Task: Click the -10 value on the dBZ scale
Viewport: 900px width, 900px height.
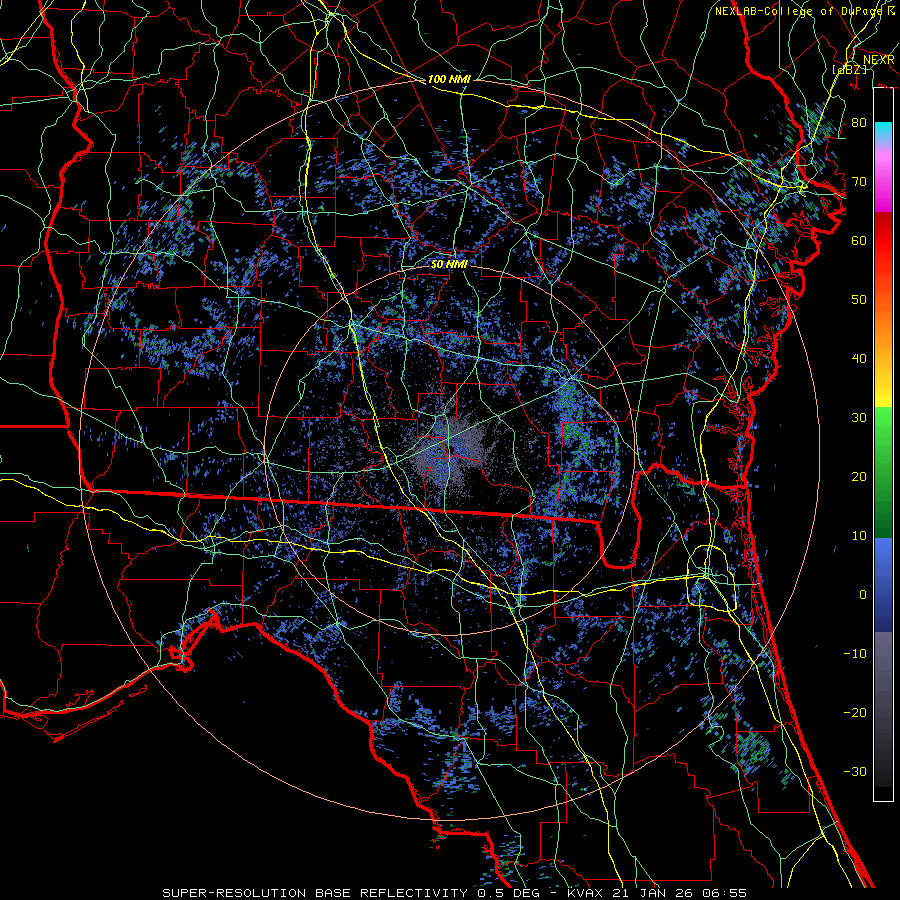Action: (x=855, y=653)
